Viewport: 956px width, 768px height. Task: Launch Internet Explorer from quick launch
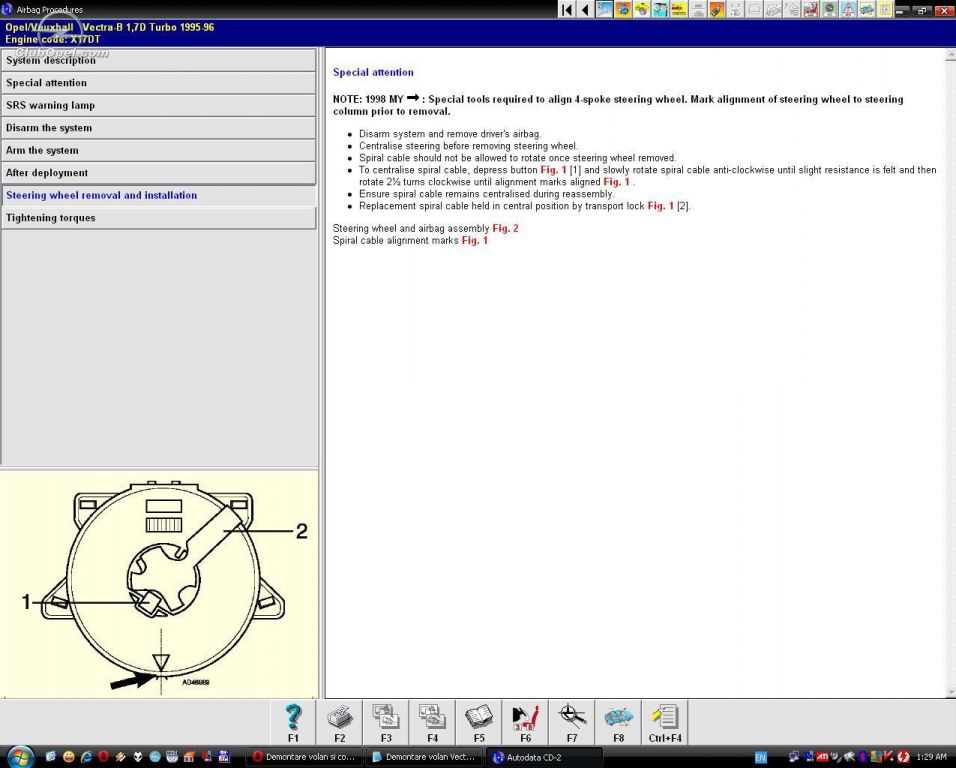point(86,757)
